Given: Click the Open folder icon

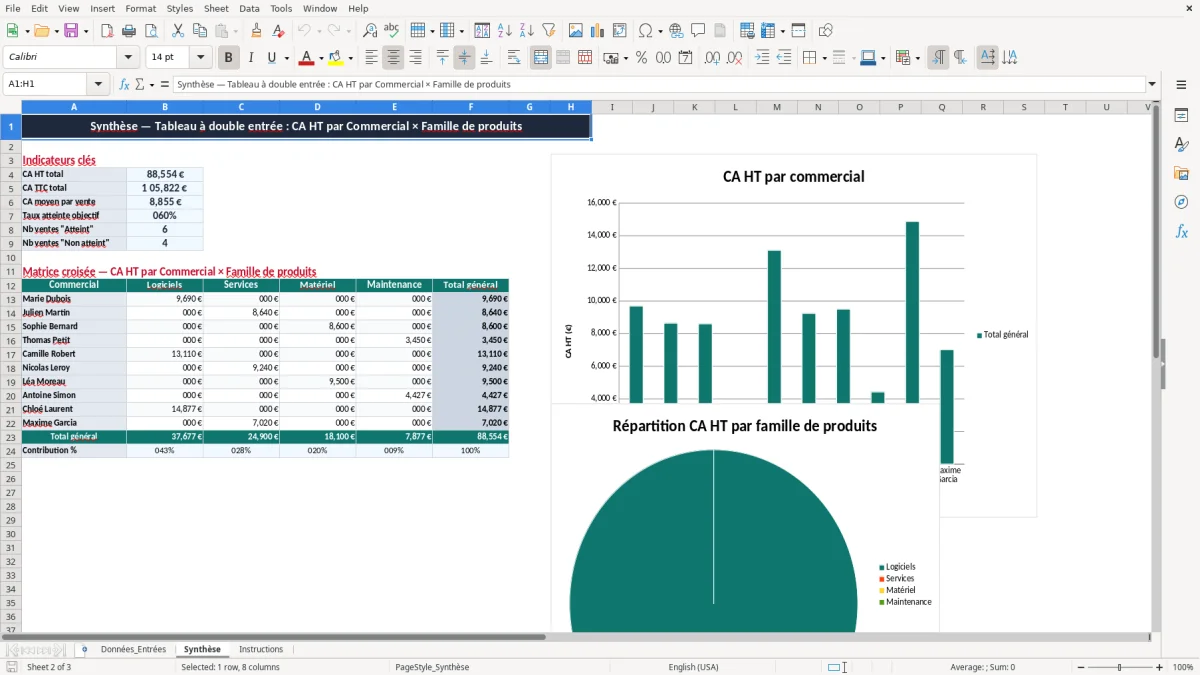Looking at the screenshot, I should coord(41,31).
